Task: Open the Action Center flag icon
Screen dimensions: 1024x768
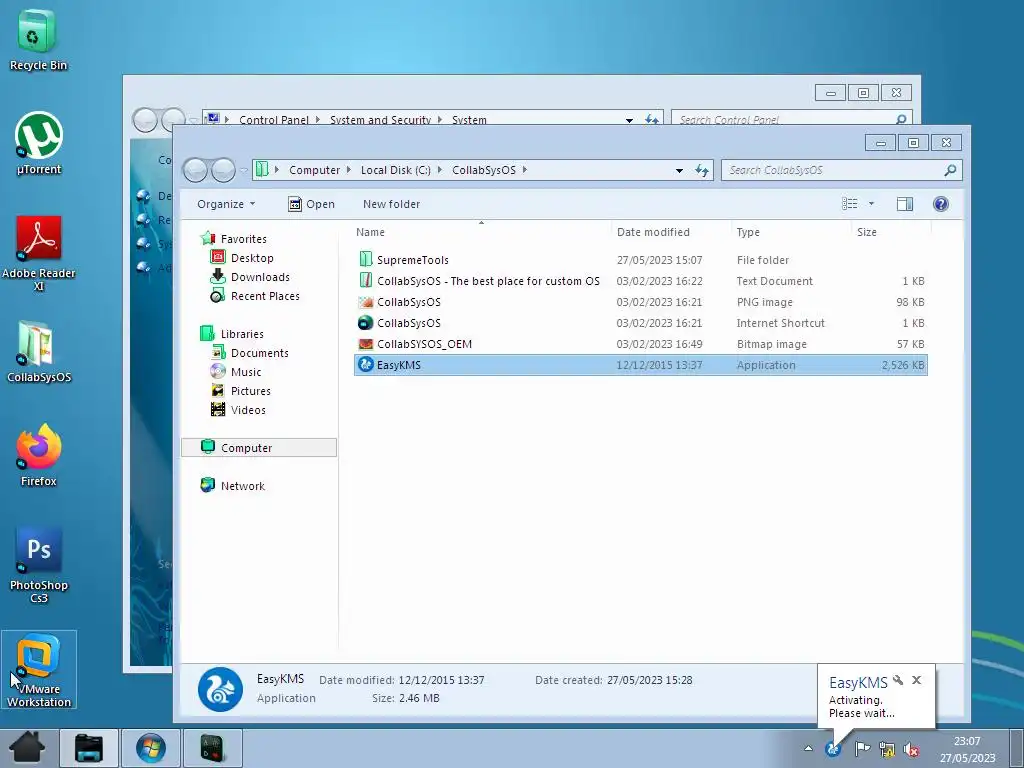Action: tap(862, 749)
